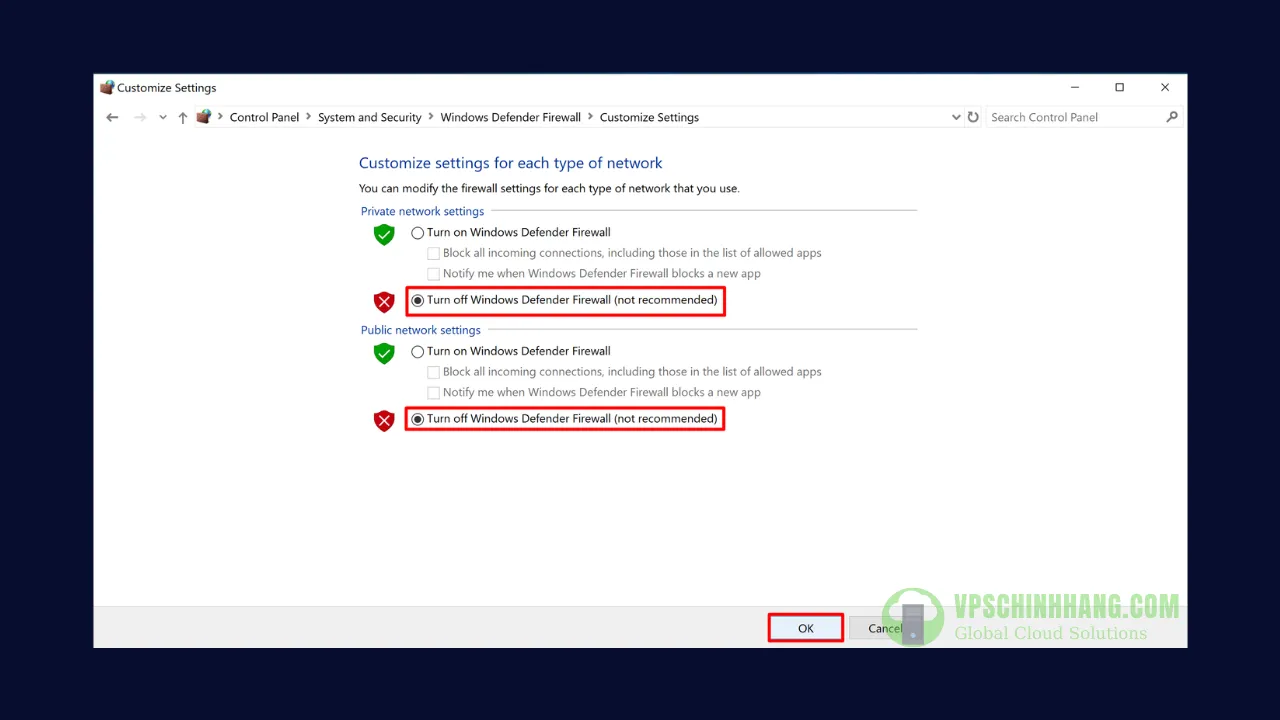This screenshot has height=720, width=1280.
Task: Close the Customize Settings window
Action: point(1165,87)
